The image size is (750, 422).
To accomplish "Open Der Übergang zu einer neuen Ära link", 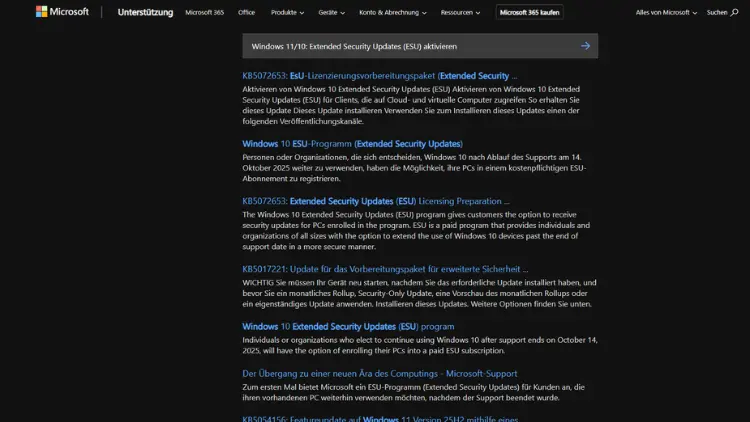I will coord(379,373).
